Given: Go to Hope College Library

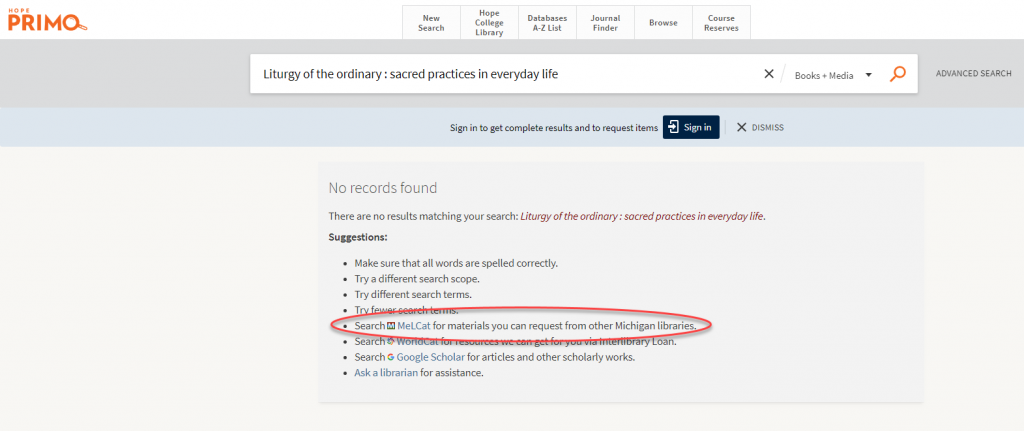Looking at the screenshot, I should pos(489,23).
